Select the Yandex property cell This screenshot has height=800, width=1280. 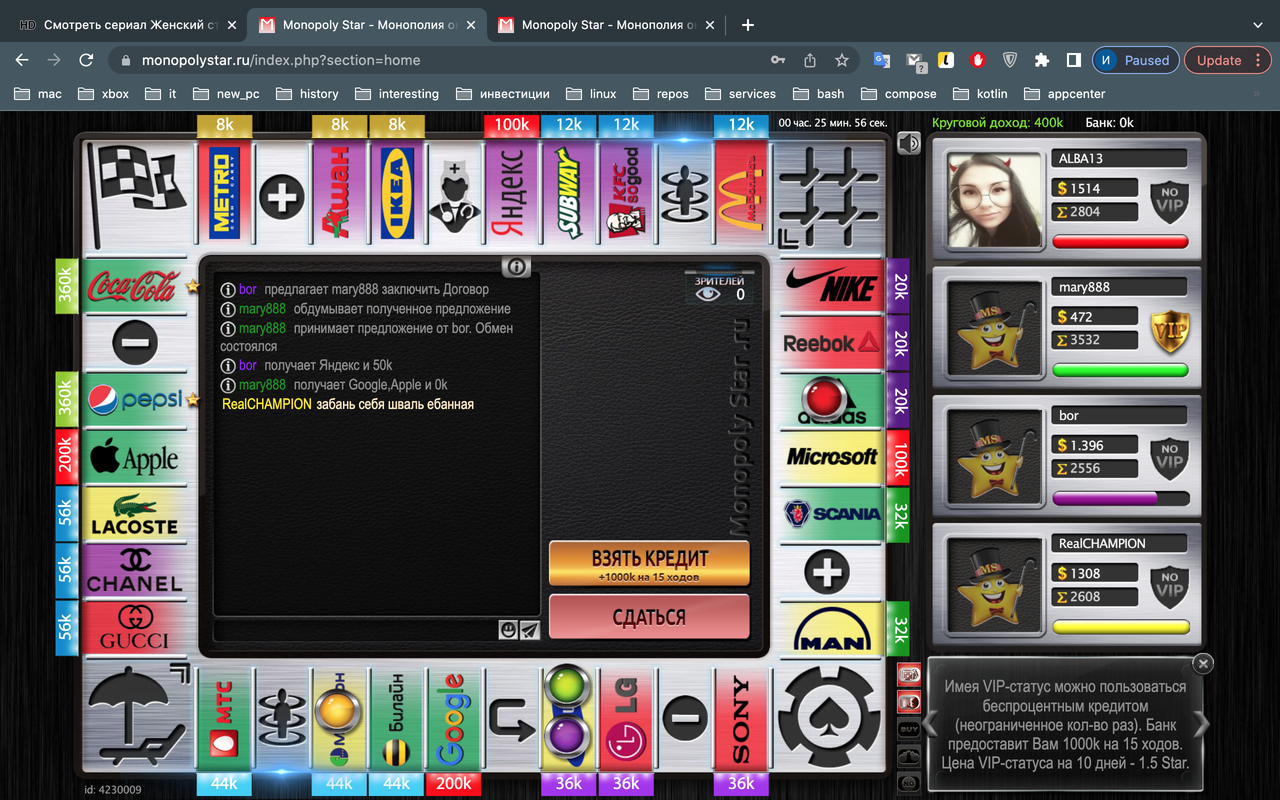[x=512, y=194]
